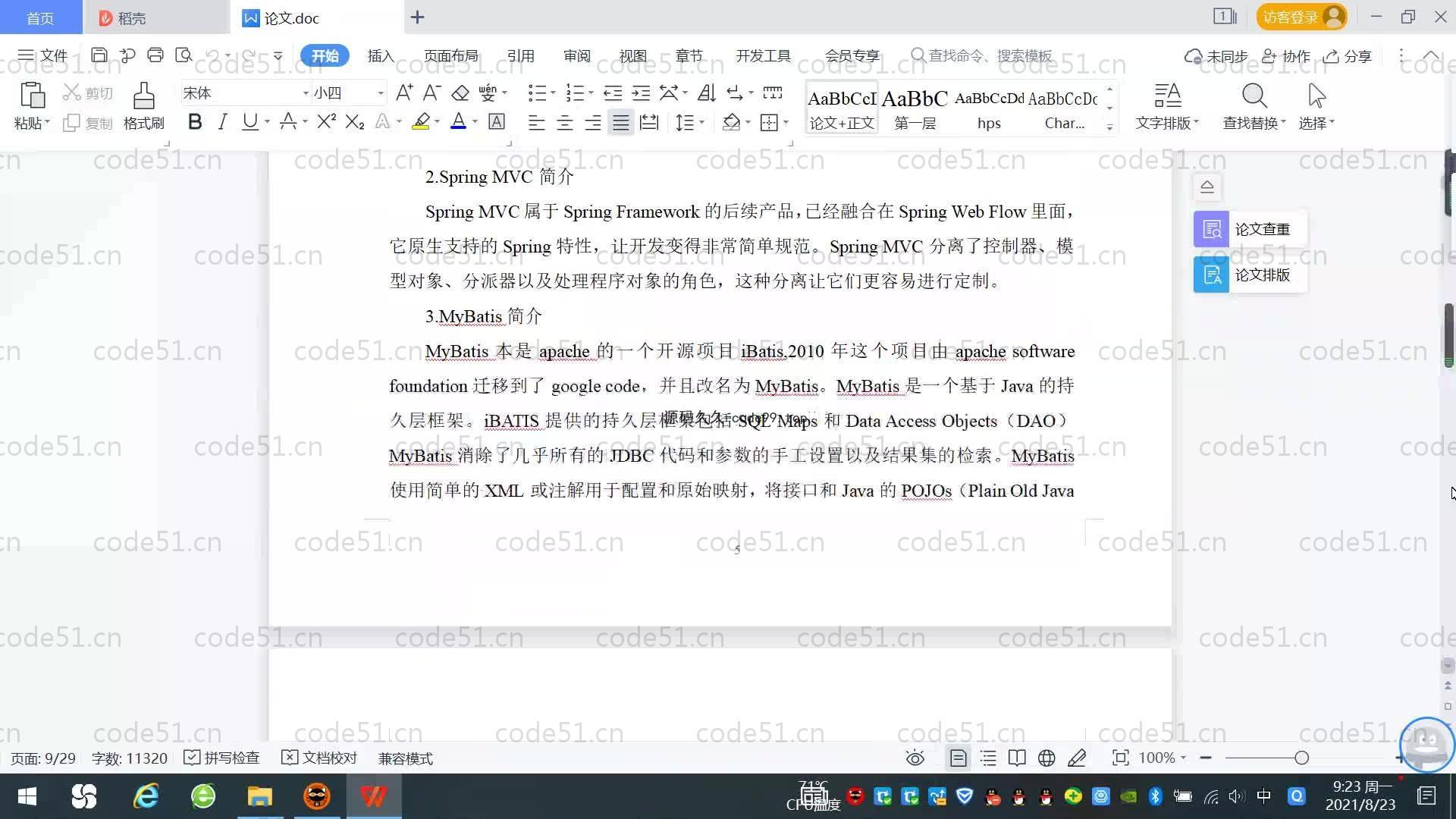
Task: Expand quick access toolbar customize arrow
Action: [x=278, y=55]
